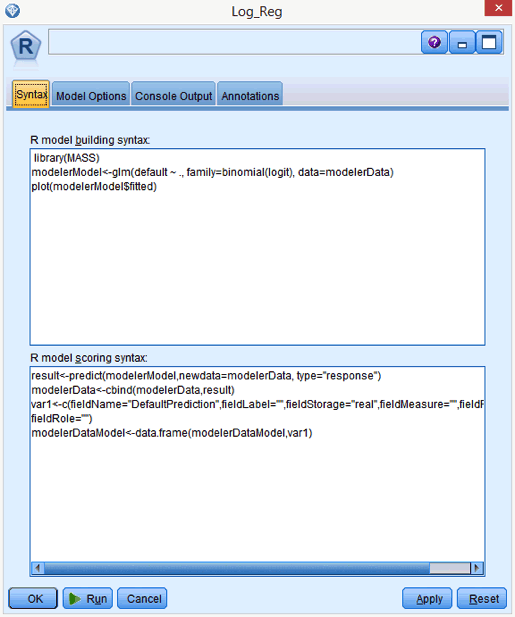Select the Annotations tab
The height and width of the screenshot is (617, 515).
click(x=250, y=95)
